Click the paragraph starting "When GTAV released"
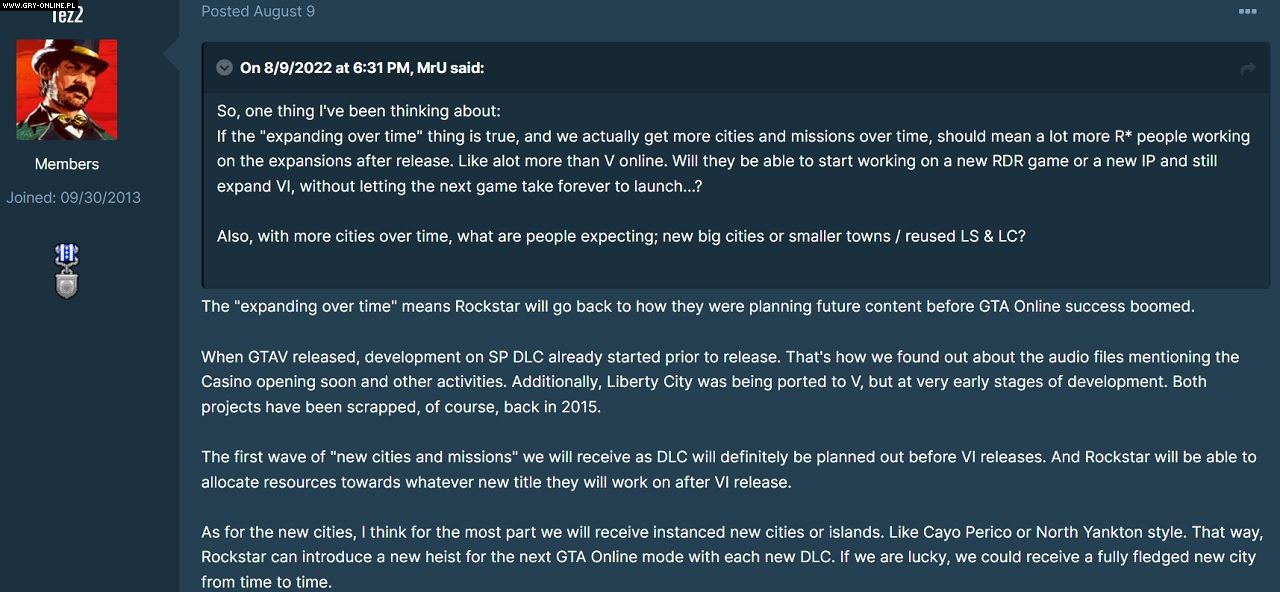This screenshot has height=592, width=1280. point(719,381)
